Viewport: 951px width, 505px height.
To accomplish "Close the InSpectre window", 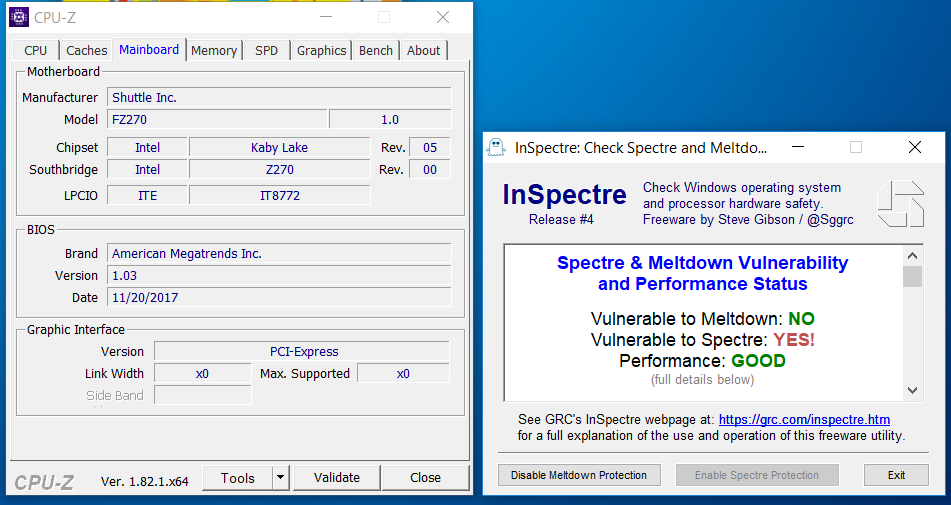I will tap(915, 147).
